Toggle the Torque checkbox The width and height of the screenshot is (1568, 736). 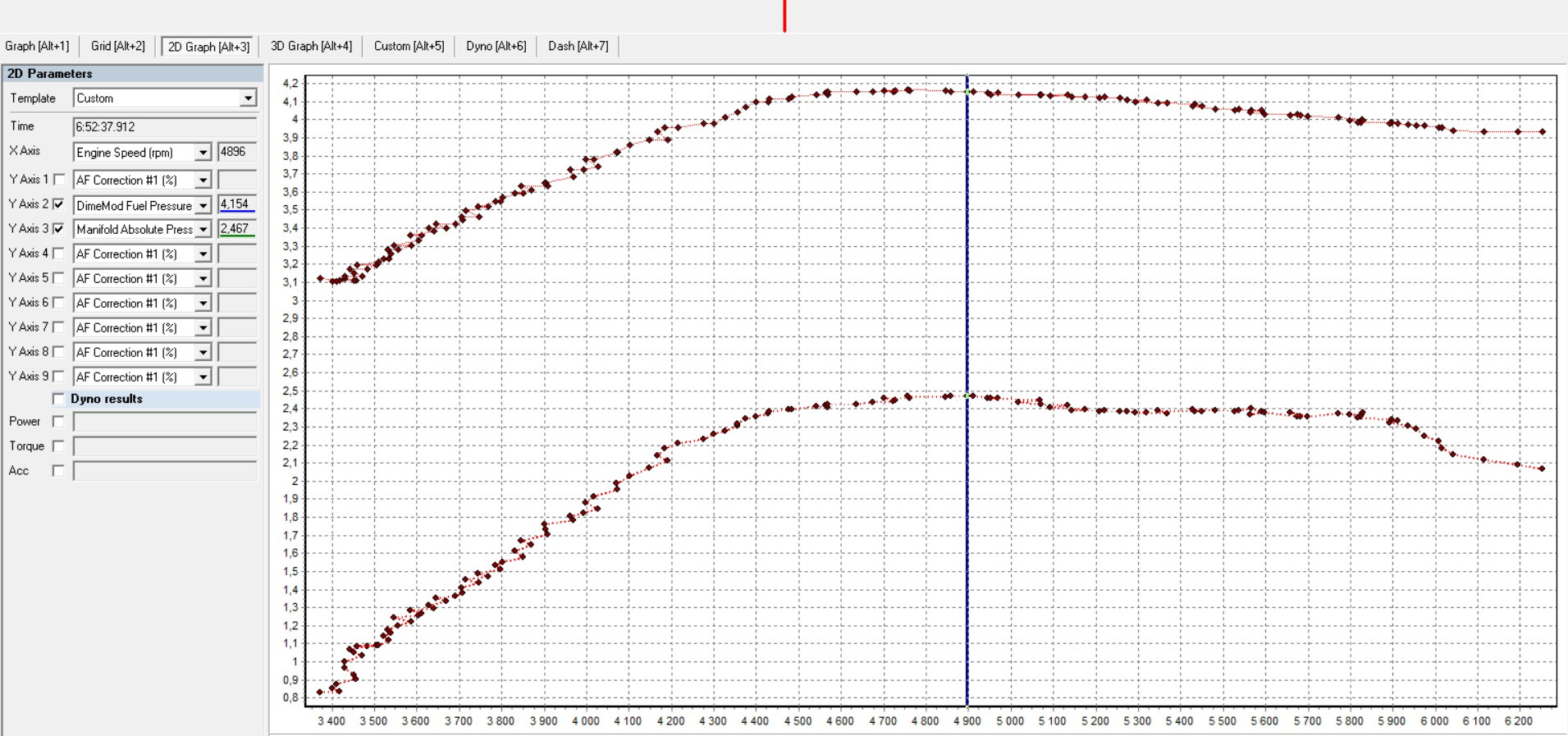(x=58, y=446)
